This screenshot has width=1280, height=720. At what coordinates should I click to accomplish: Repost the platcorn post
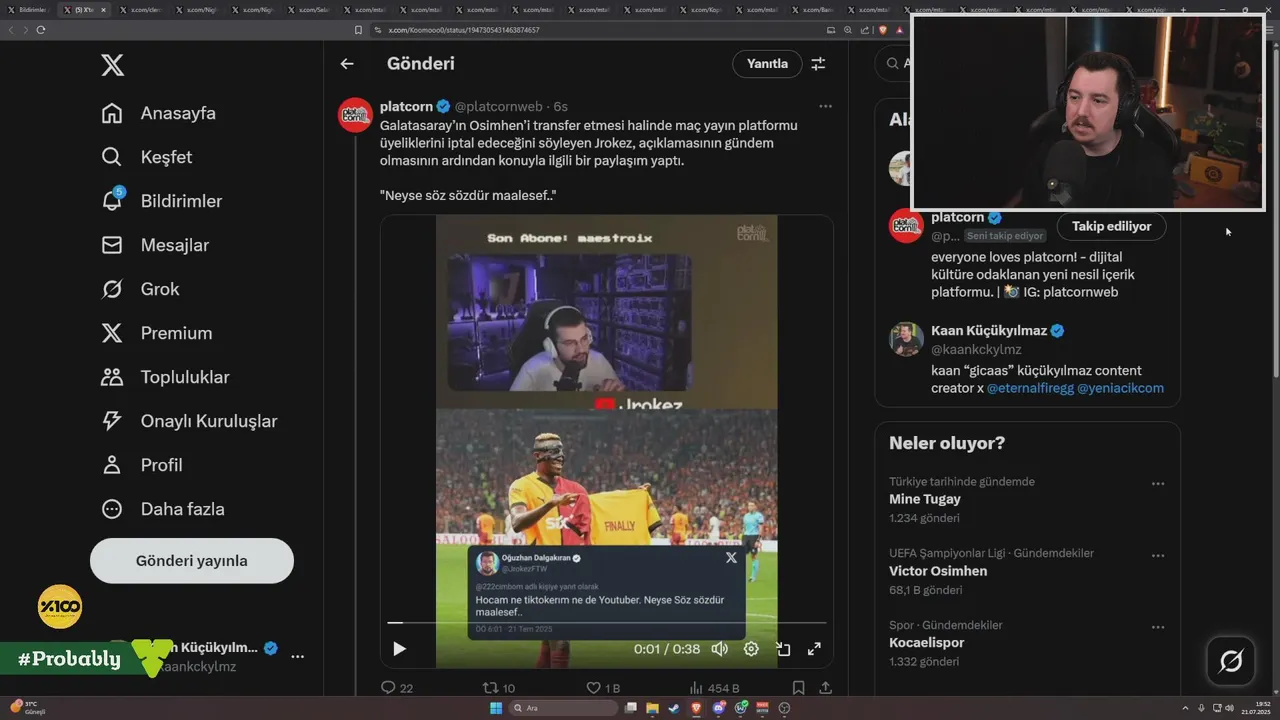(x=499, y=688)
